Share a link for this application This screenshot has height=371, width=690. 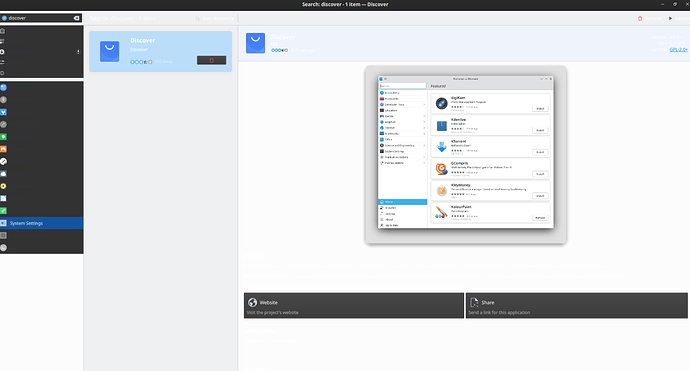576,305
